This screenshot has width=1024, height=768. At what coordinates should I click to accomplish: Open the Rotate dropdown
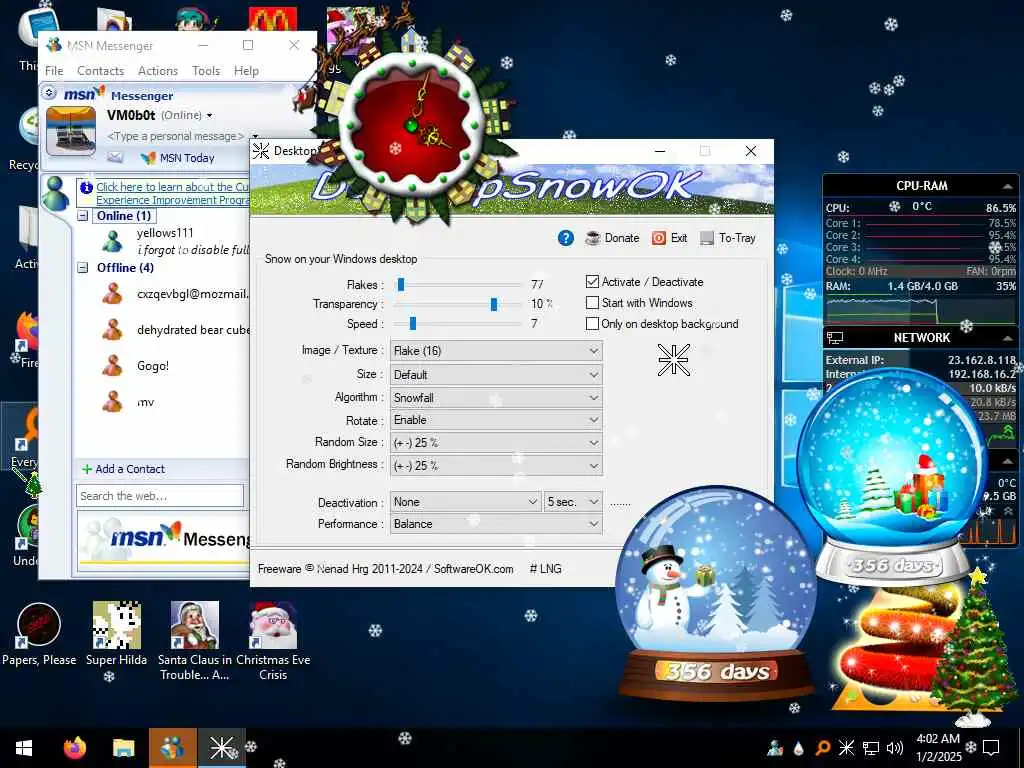496,420
